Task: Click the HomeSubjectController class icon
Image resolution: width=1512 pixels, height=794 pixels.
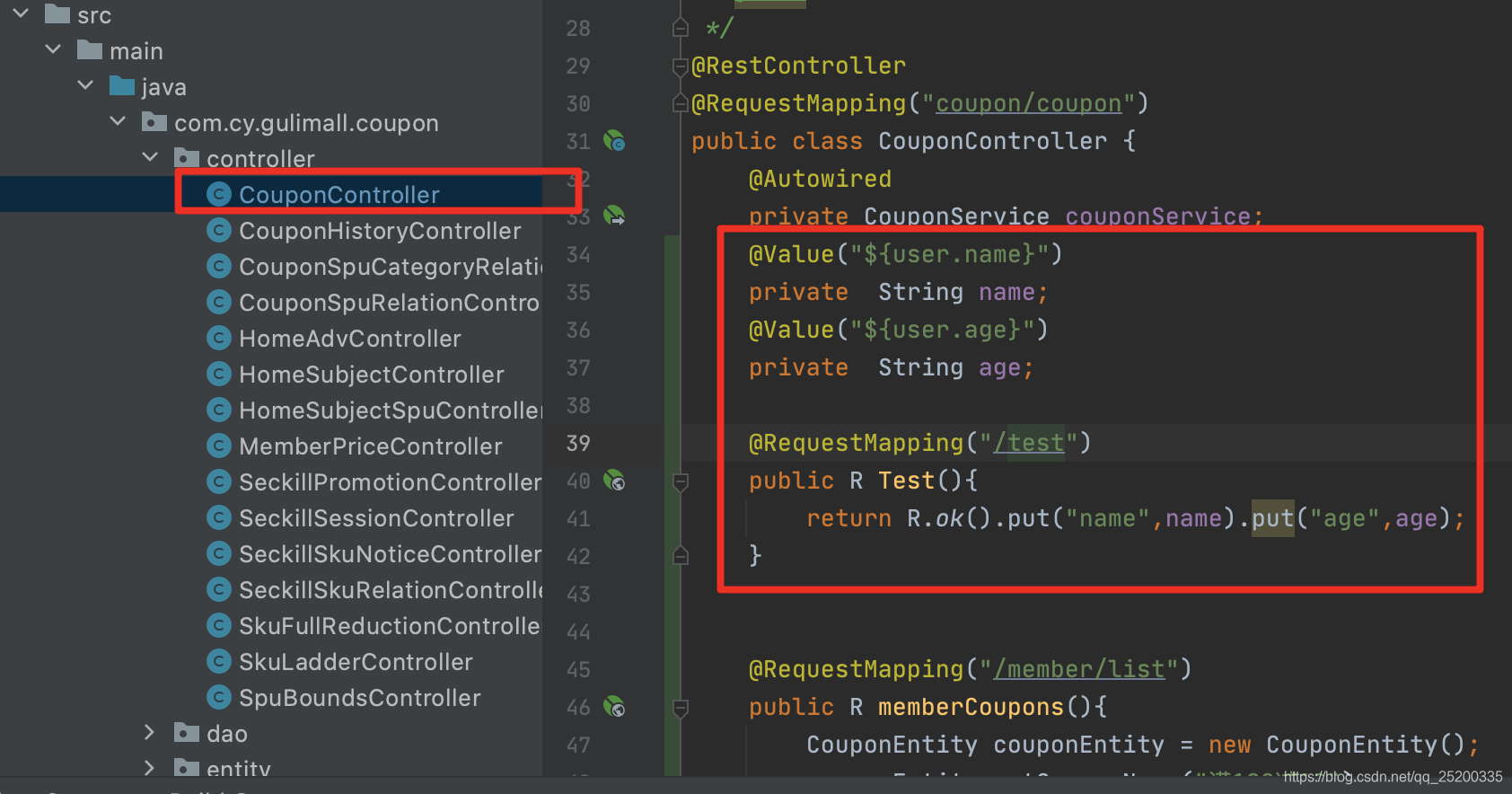Action: click(x=219, y=374)
